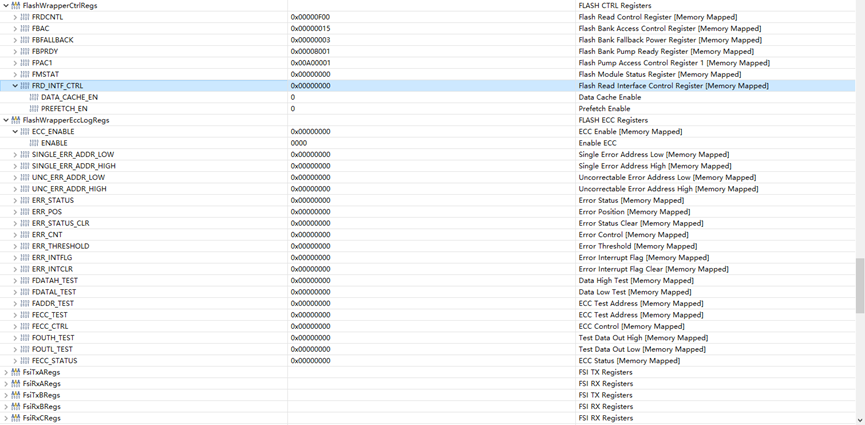Image resolution: width=865 pixels, height=425 pixels.
Task: Click the FlashWrapperEccLogRegs register group icon
Action: (15, 120)
